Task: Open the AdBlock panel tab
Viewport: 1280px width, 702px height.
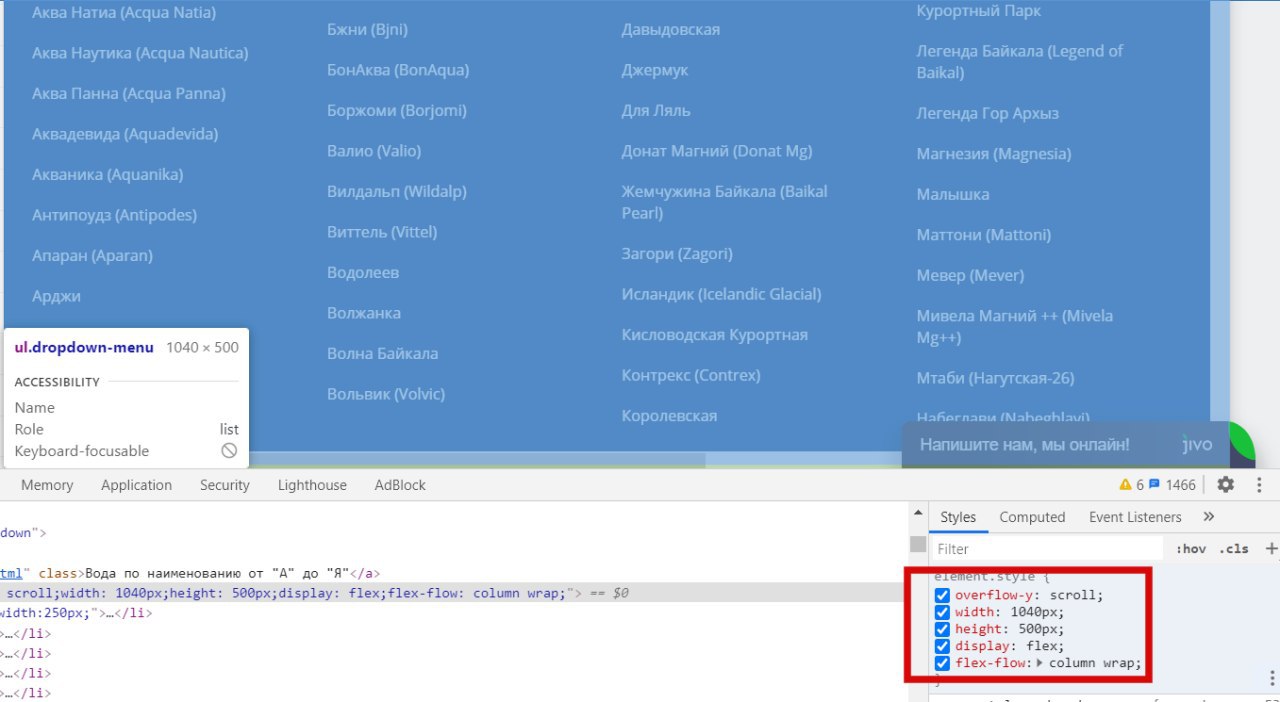Action: 400,485
